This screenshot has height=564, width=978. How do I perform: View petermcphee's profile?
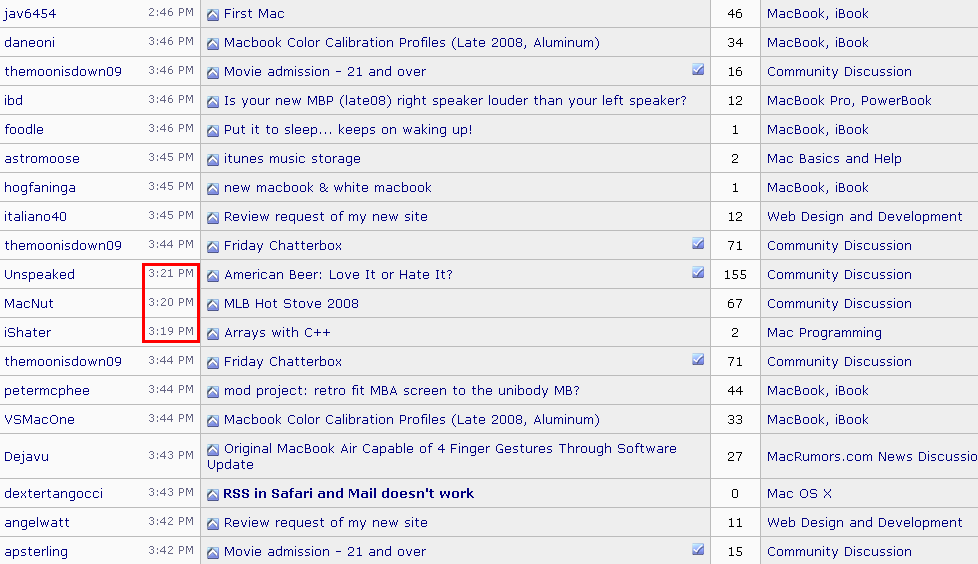click(x=47, y=391)
